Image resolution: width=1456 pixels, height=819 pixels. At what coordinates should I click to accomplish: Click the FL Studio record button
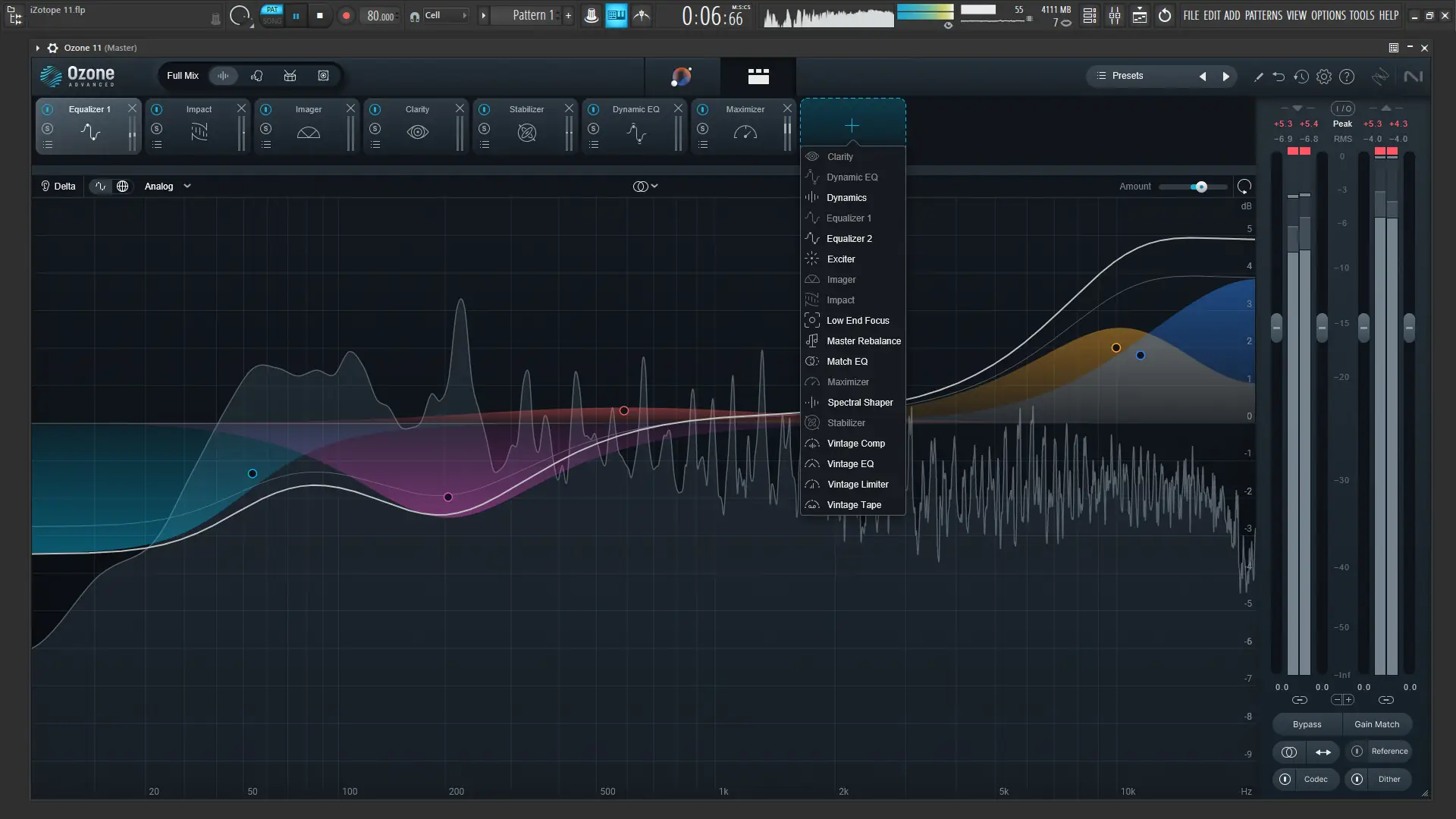point(346,15)
